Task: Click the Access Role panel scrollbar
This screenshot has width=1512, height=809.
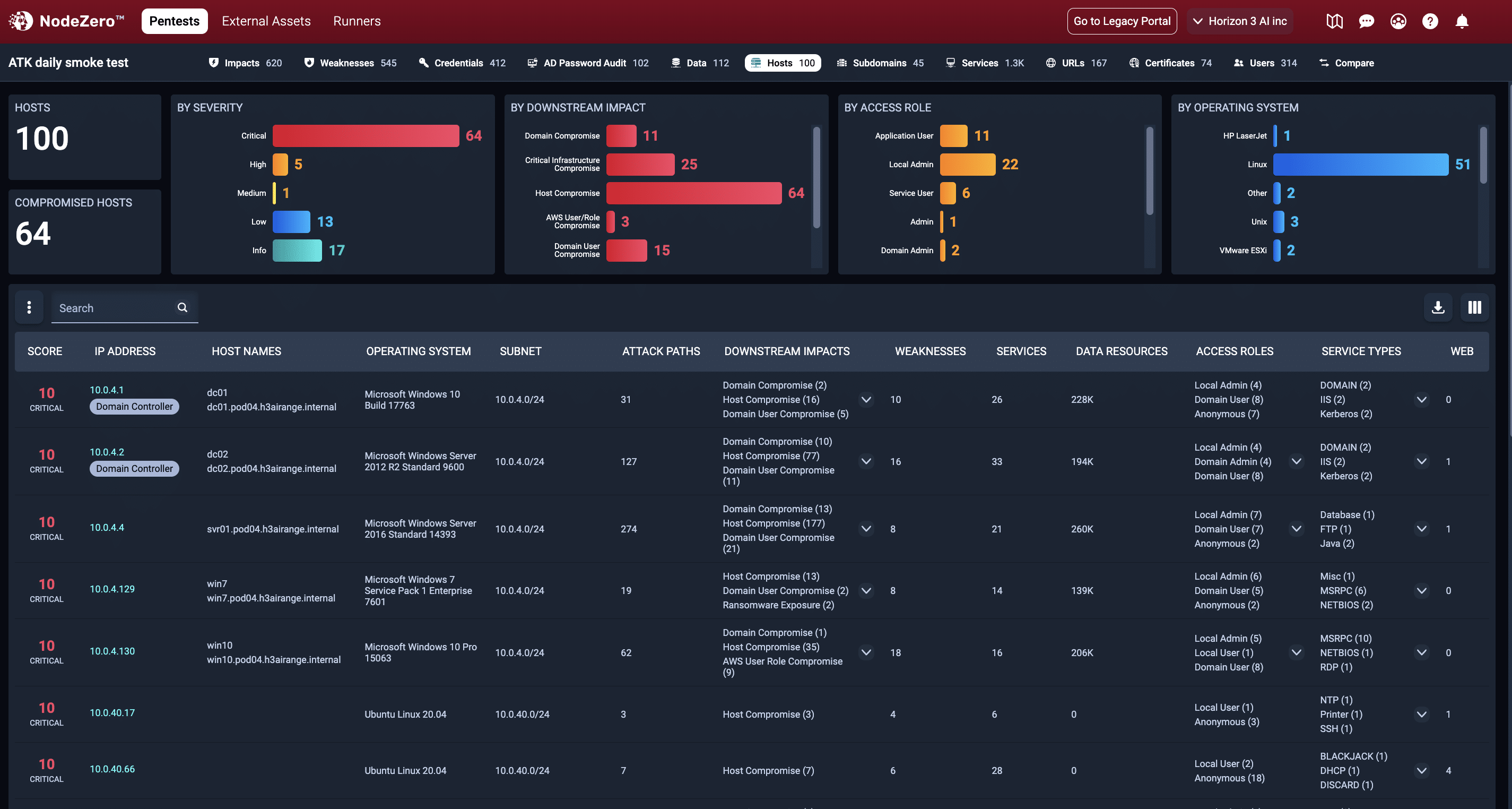Action: point(1149,170)
